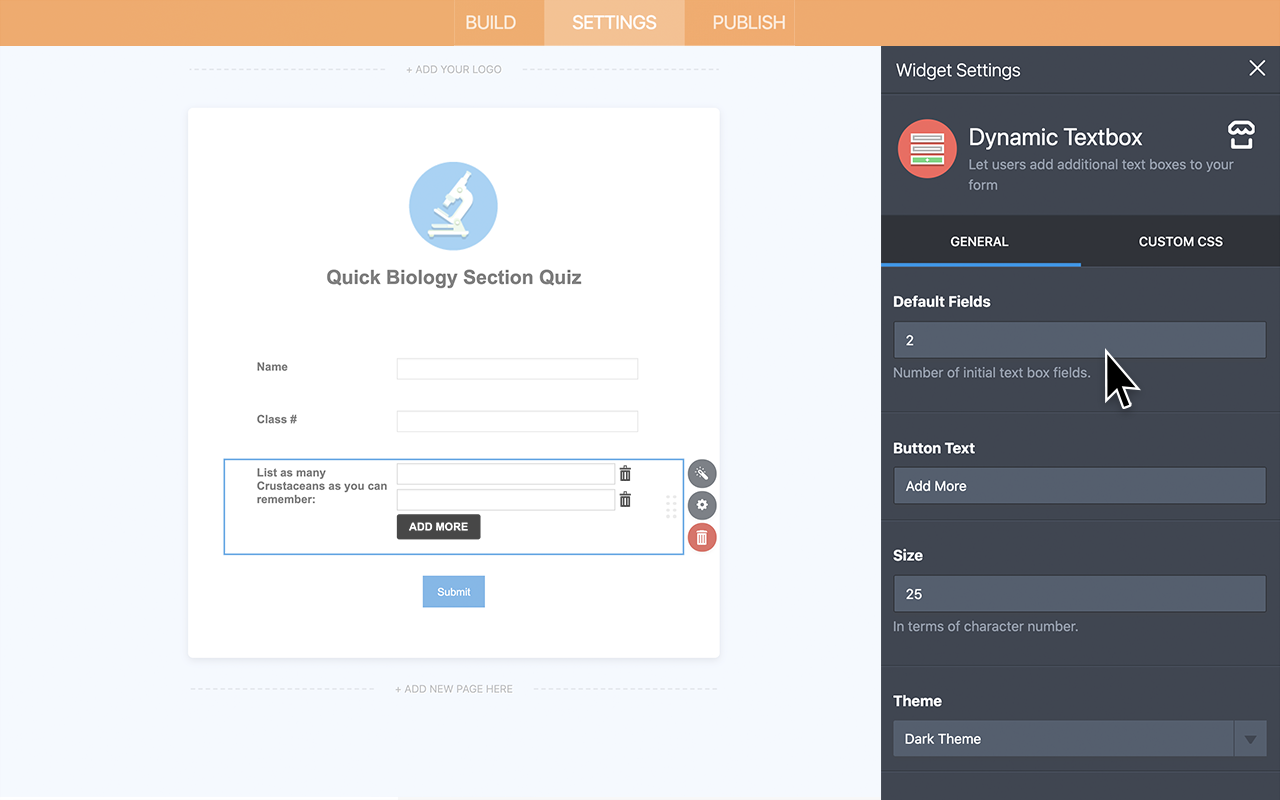Remove the second dynamic textbox with its trash icon
The image size is (1280, 800).
pyautogui.click(x=625, y=498)
